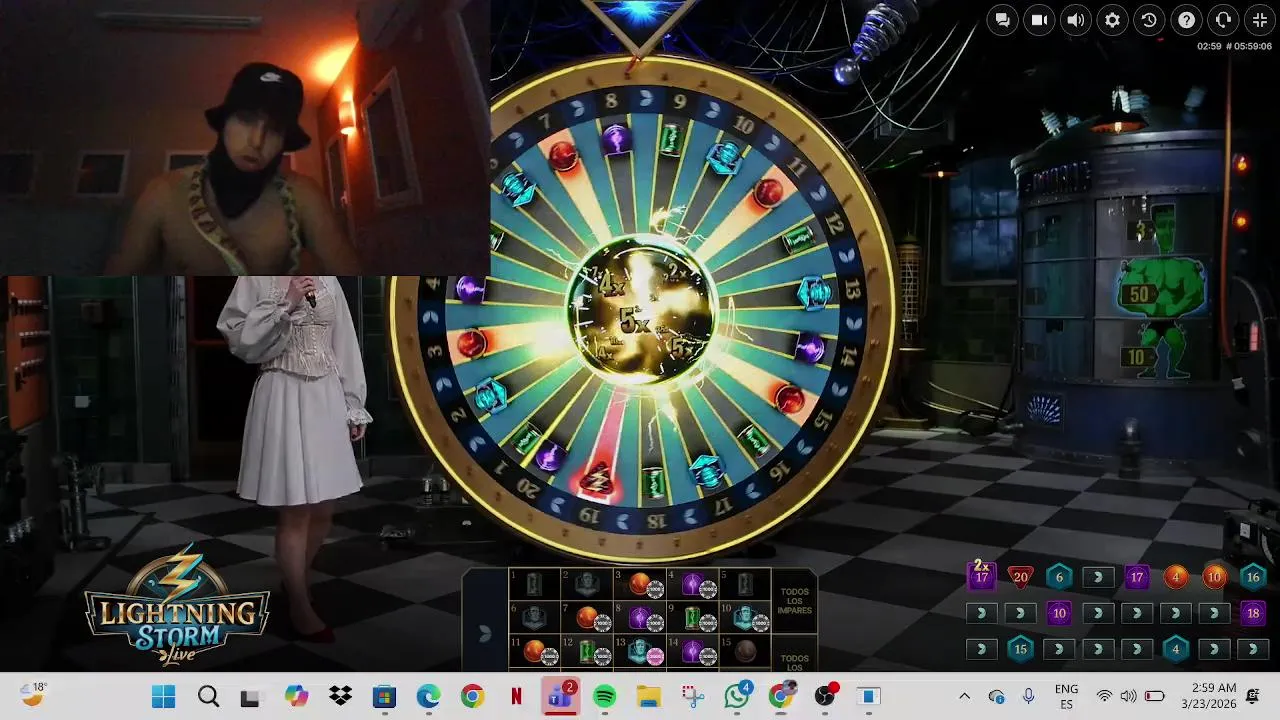Screen dimensions: 1280x720
Task: Open the game history clock icon
Action: [1149, 20]
